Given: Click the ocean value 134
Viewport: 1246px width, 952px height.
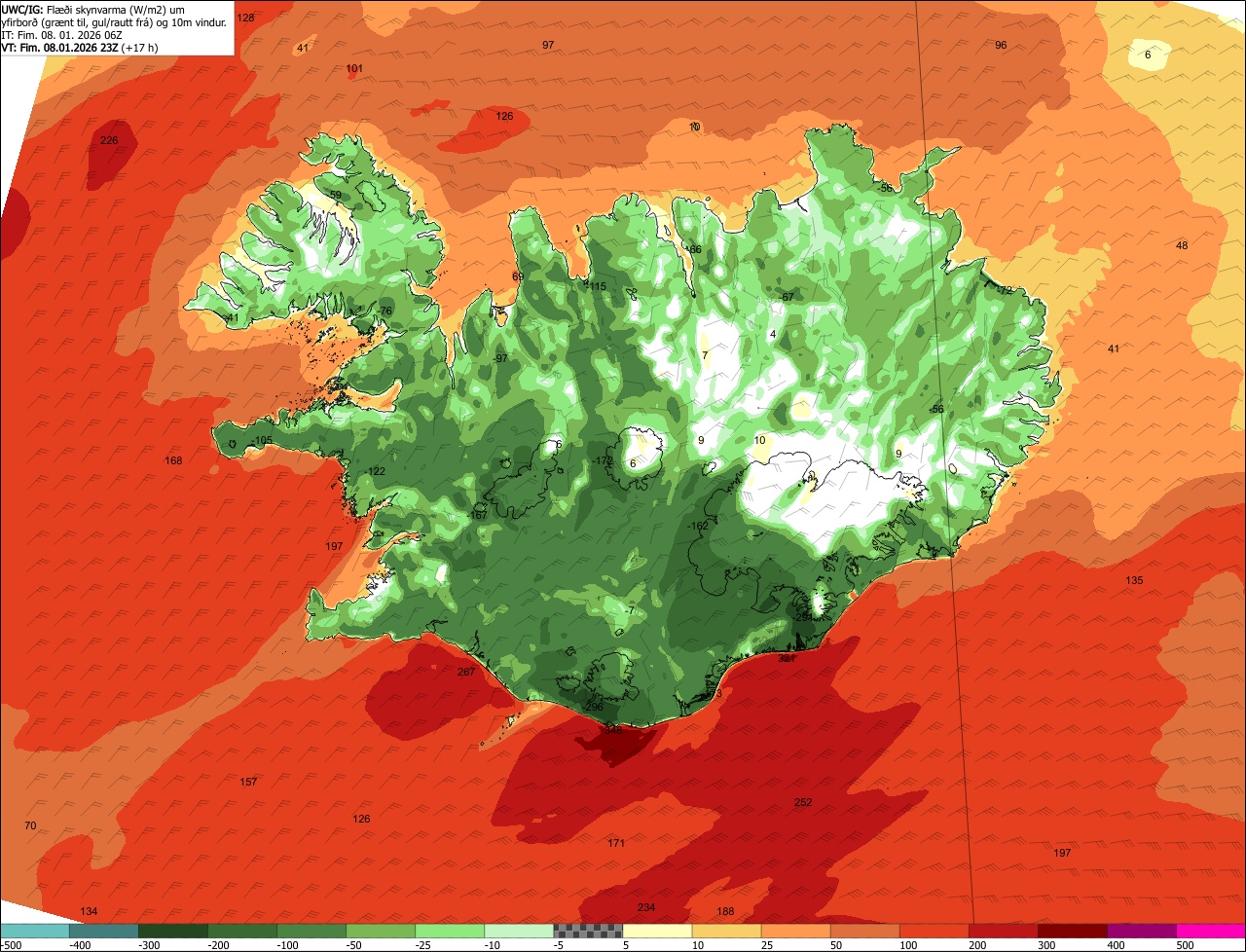Looking at the screenshot, I should click(x=89, y=911).
